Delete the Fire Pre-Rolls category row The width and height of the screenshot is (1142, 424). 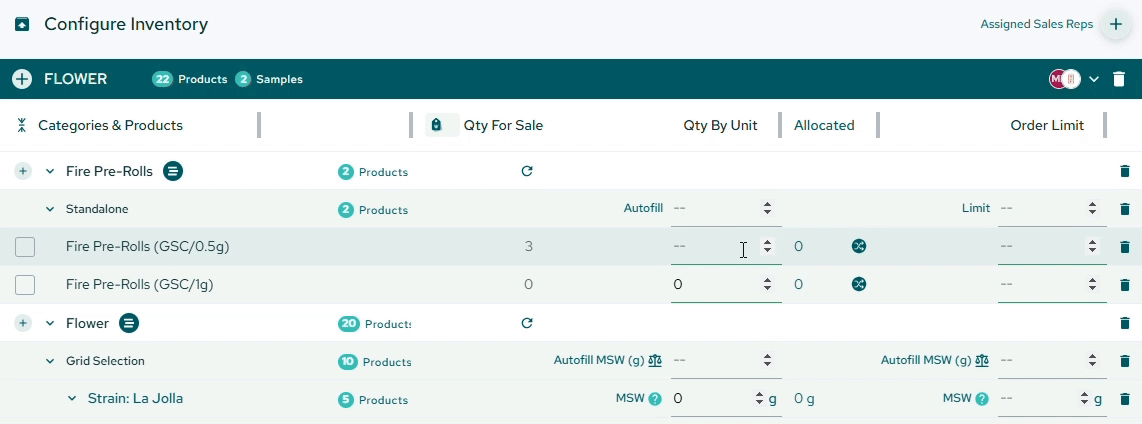tap(1125, 171)
